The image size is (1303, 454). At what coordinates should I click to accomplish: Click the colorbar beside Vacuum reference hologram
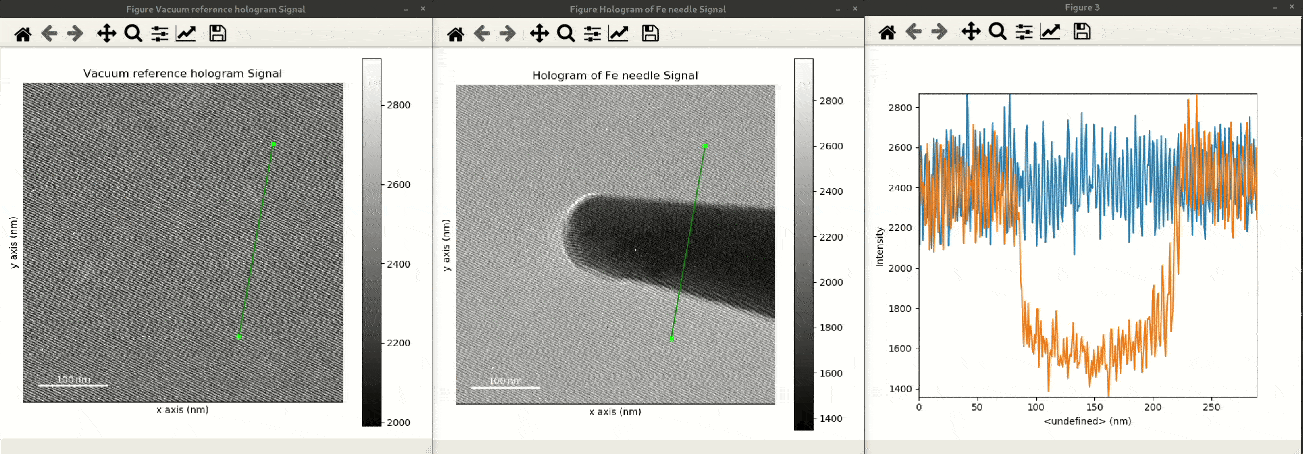coord(371,242)
